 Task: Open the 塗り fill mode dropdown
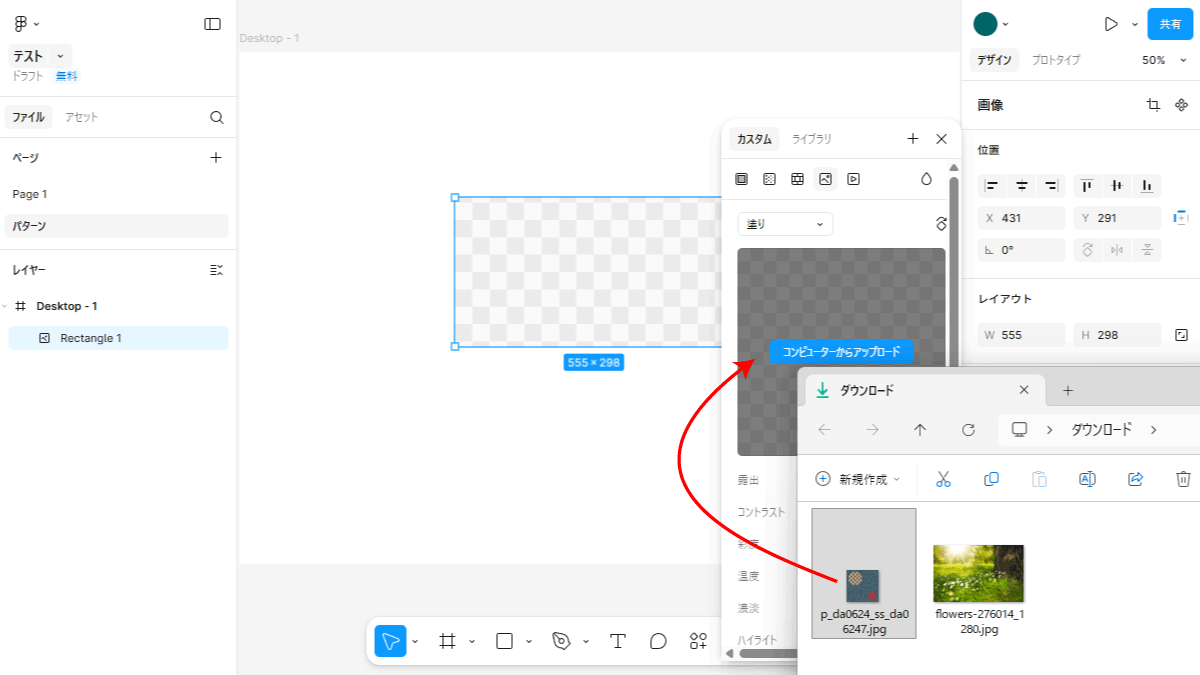coord(785,224)
